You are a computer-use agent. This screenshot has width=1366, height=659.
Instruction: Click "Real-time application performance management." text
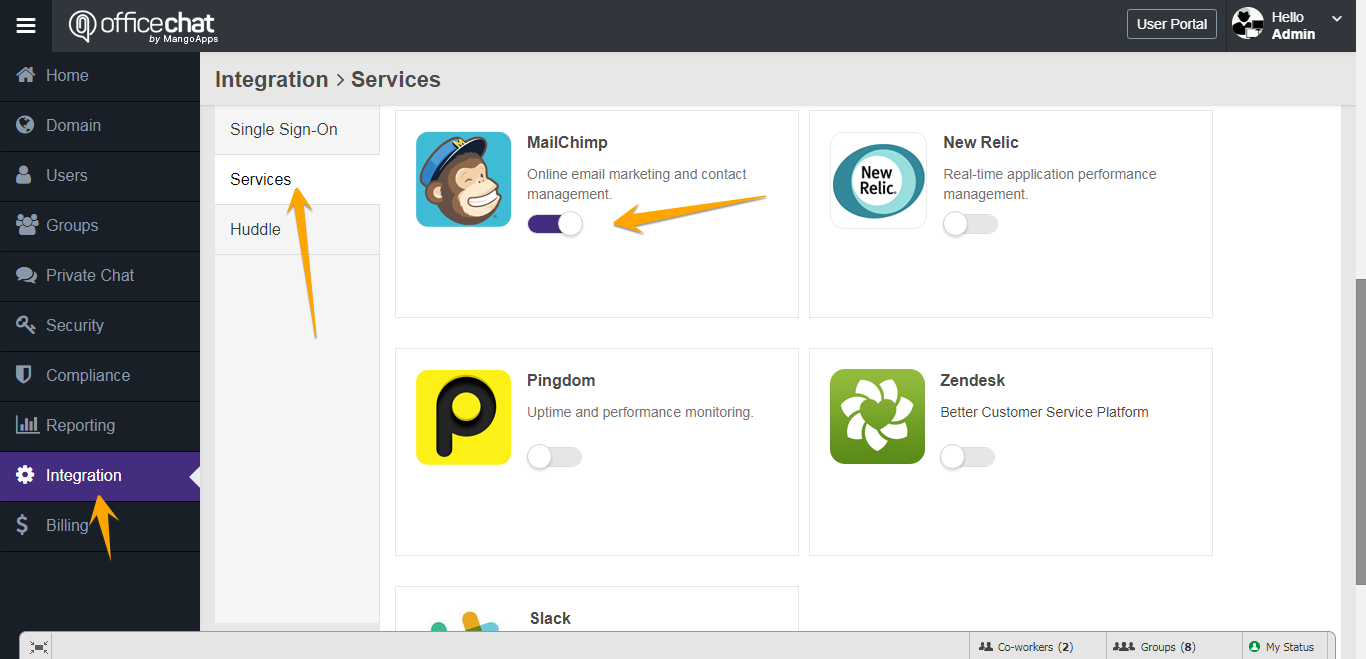[x=1050, y=184]
